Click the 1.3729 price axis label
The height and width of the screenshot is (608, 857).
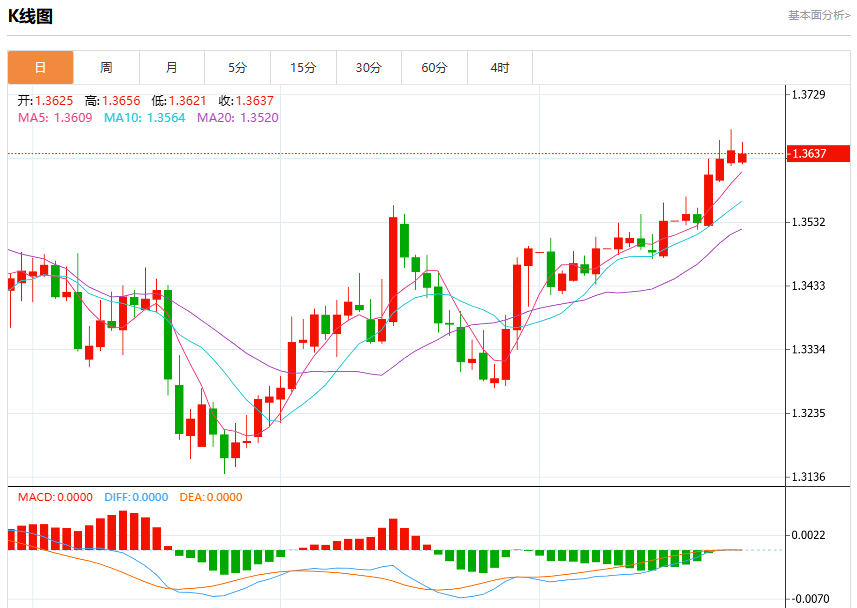click(x=809, y=95)
